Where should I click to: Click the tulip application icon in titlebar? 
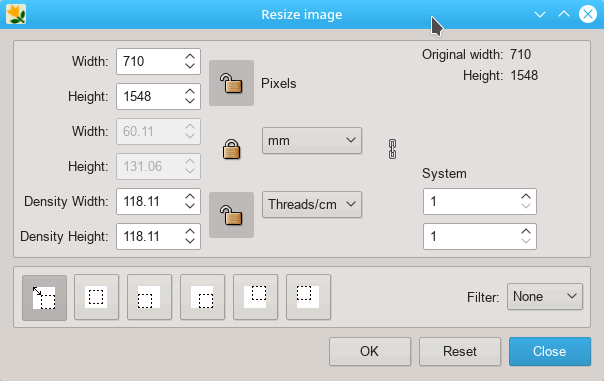[x=16, y=14]
